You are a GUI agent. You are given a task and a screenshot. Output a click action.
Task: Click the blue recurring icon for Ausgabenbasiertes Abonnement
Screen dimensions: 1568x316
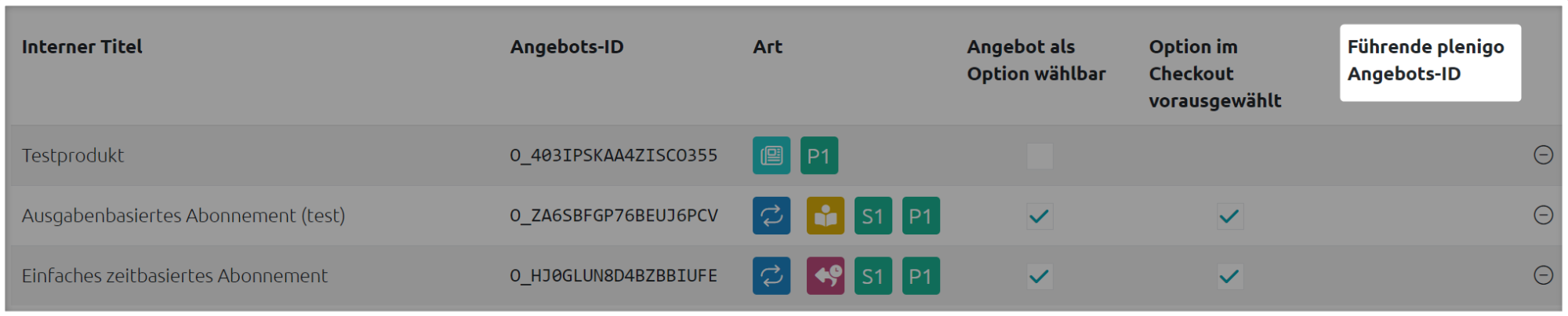pos(771,216)
